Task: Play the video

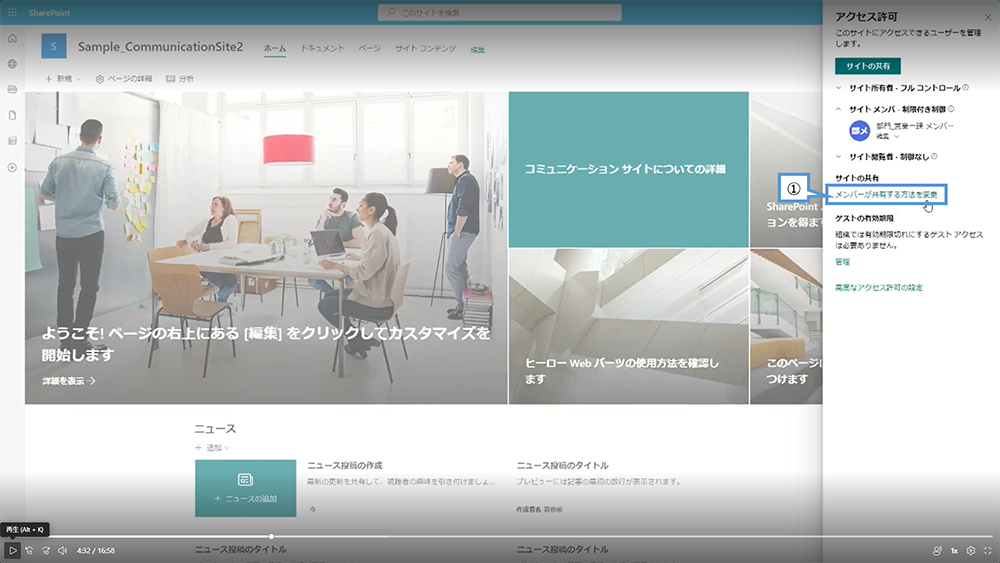Action: click(x=12, y=550)
